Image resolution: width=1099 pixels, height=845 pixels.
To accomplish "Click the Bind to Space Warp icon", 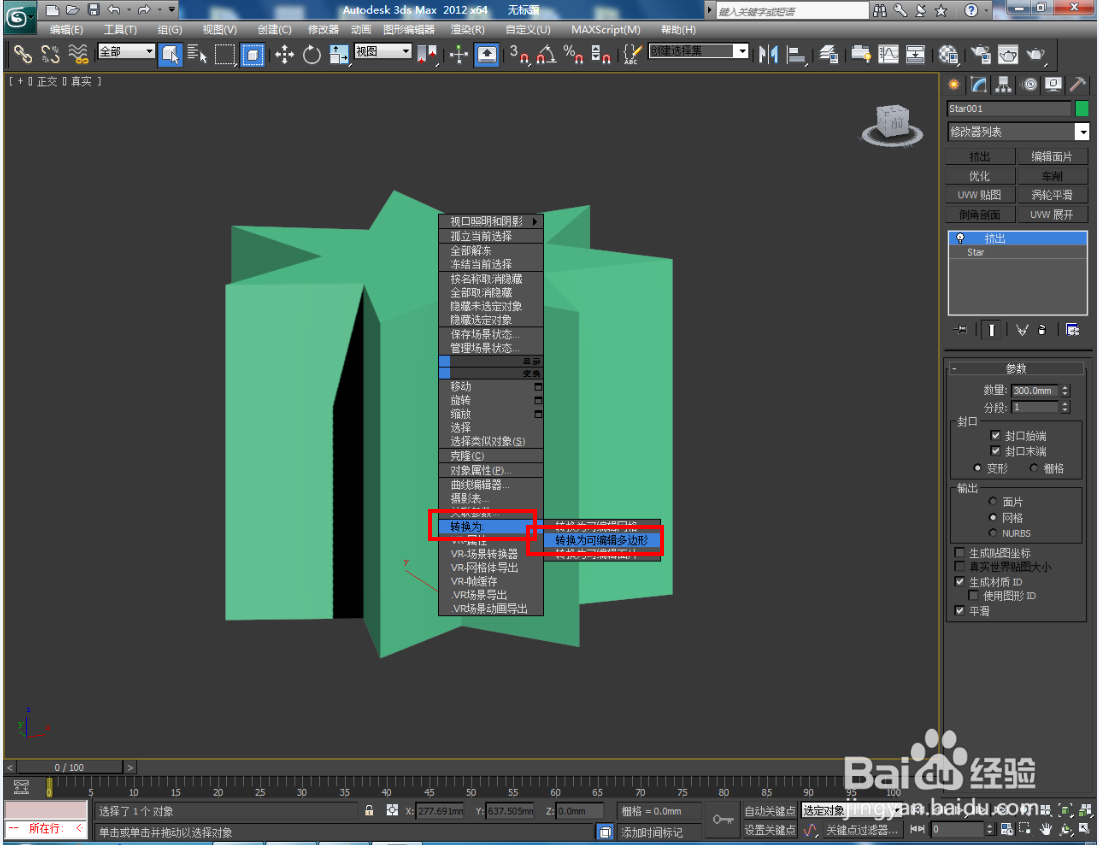I will click(x=78, y=54).
